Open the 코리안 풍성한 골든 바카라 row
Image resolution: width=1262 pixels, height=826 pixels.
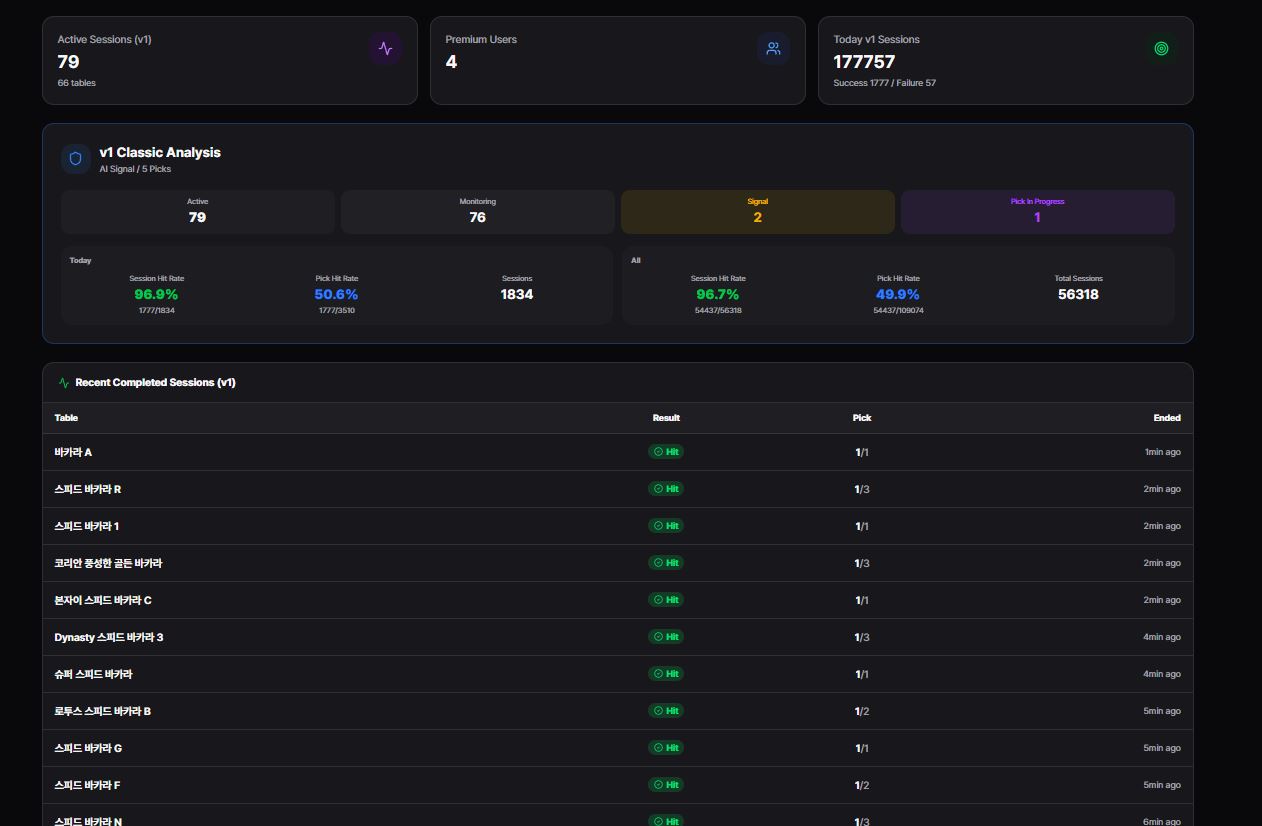(x=618, y=563)
